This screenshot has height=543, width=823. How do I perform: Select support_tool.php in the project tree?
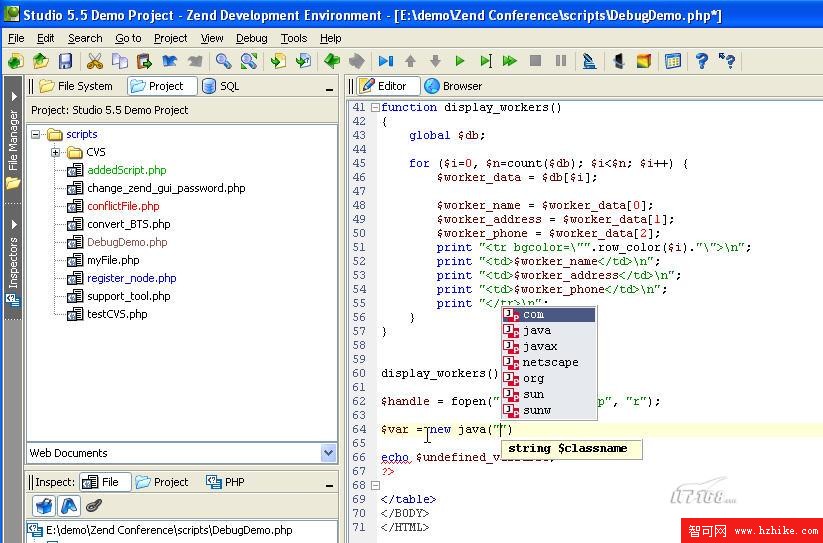[x=129, y=296]
